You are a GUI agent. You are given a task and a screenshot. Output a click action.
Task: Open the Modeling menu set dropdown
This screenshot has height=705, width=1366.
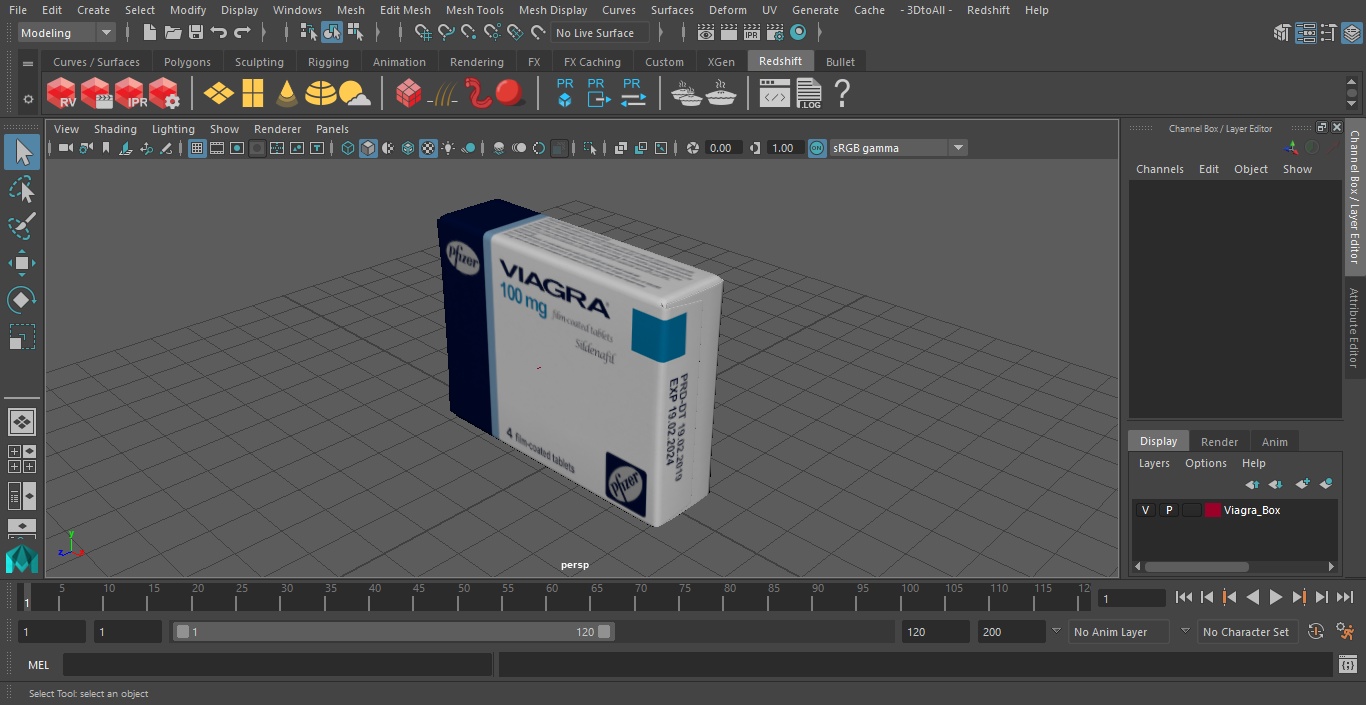coord(67,33)
